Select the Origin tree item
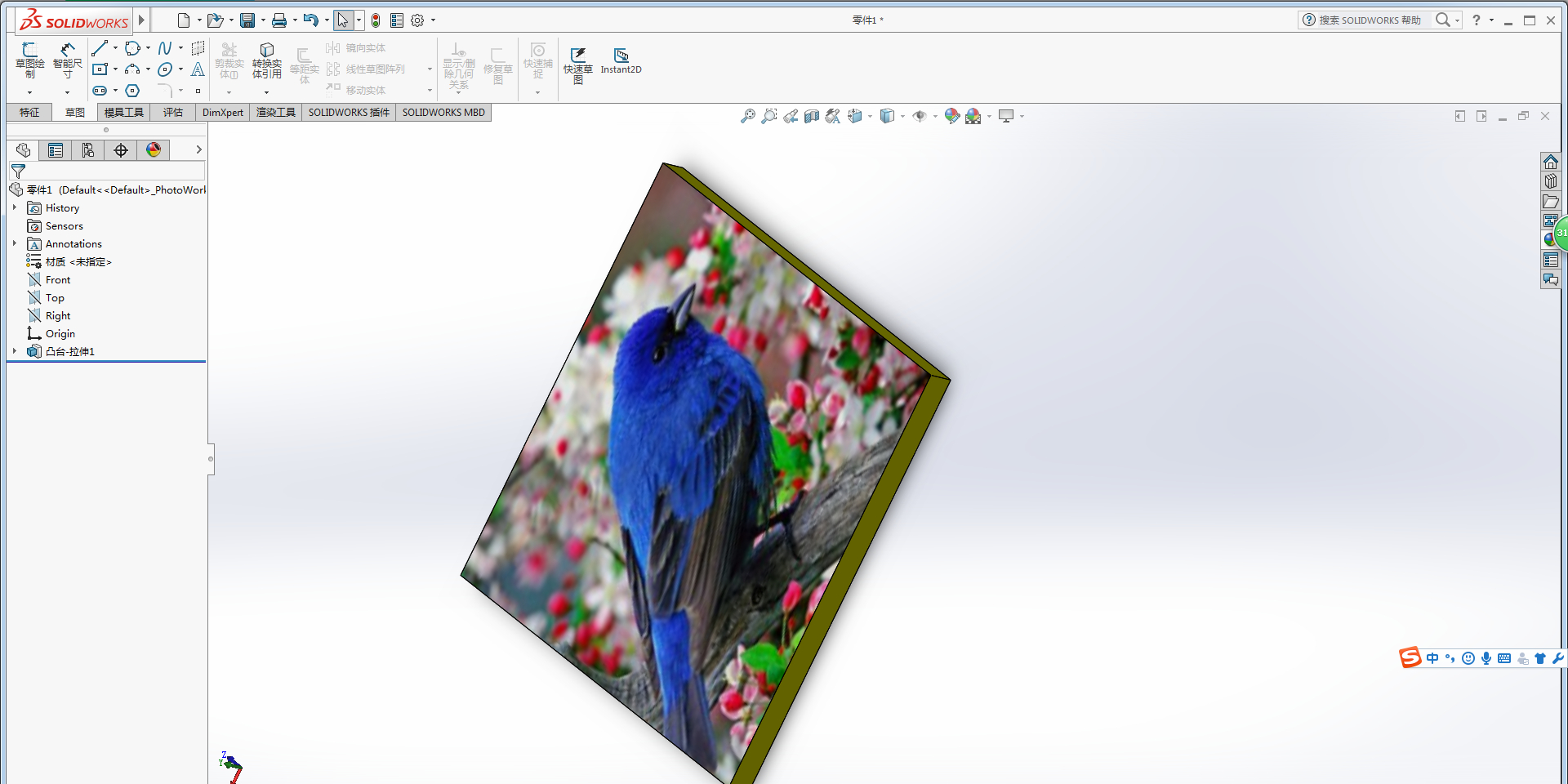 60,334
